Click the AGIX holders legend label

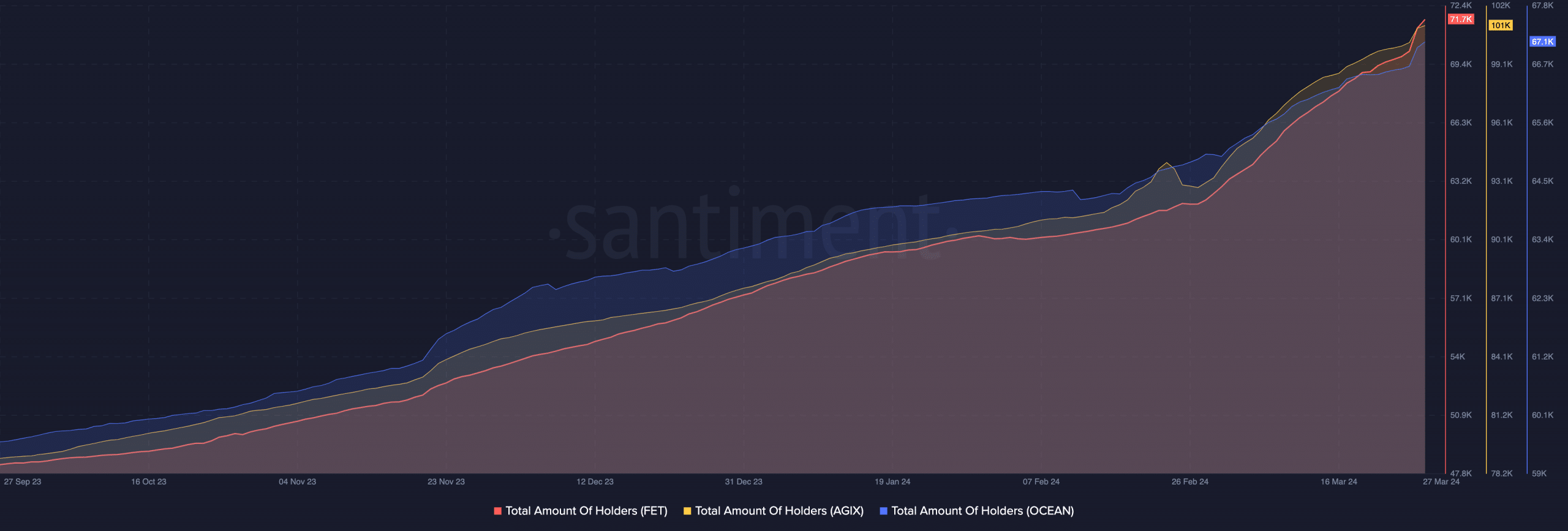click(779, 511)
